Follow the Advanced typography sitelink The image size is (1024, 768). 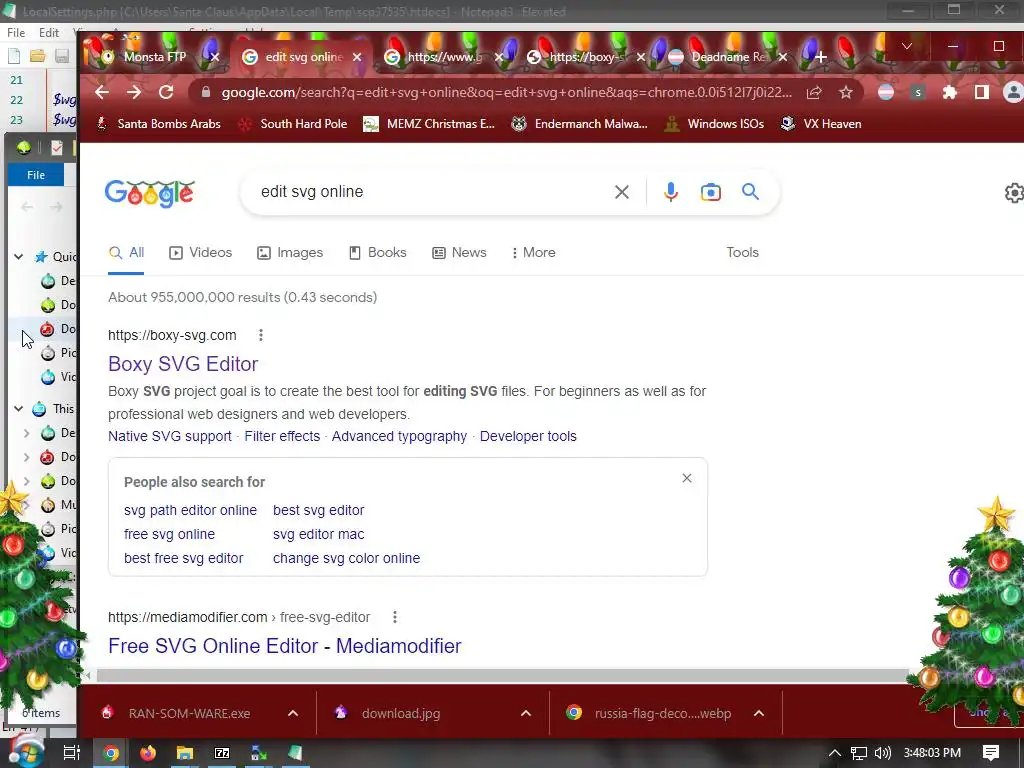point(399,436)
